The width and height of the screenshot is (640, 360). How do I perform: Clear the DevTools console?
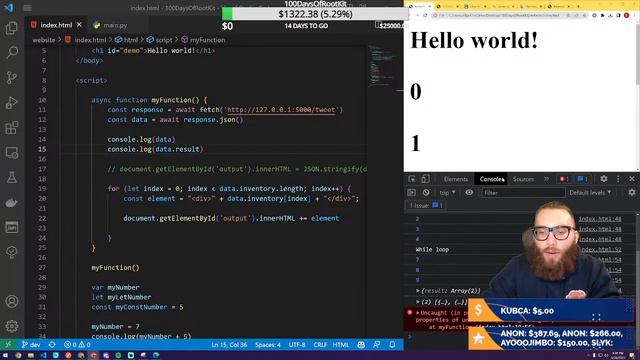pyautogui.click(x=426, y=192)
